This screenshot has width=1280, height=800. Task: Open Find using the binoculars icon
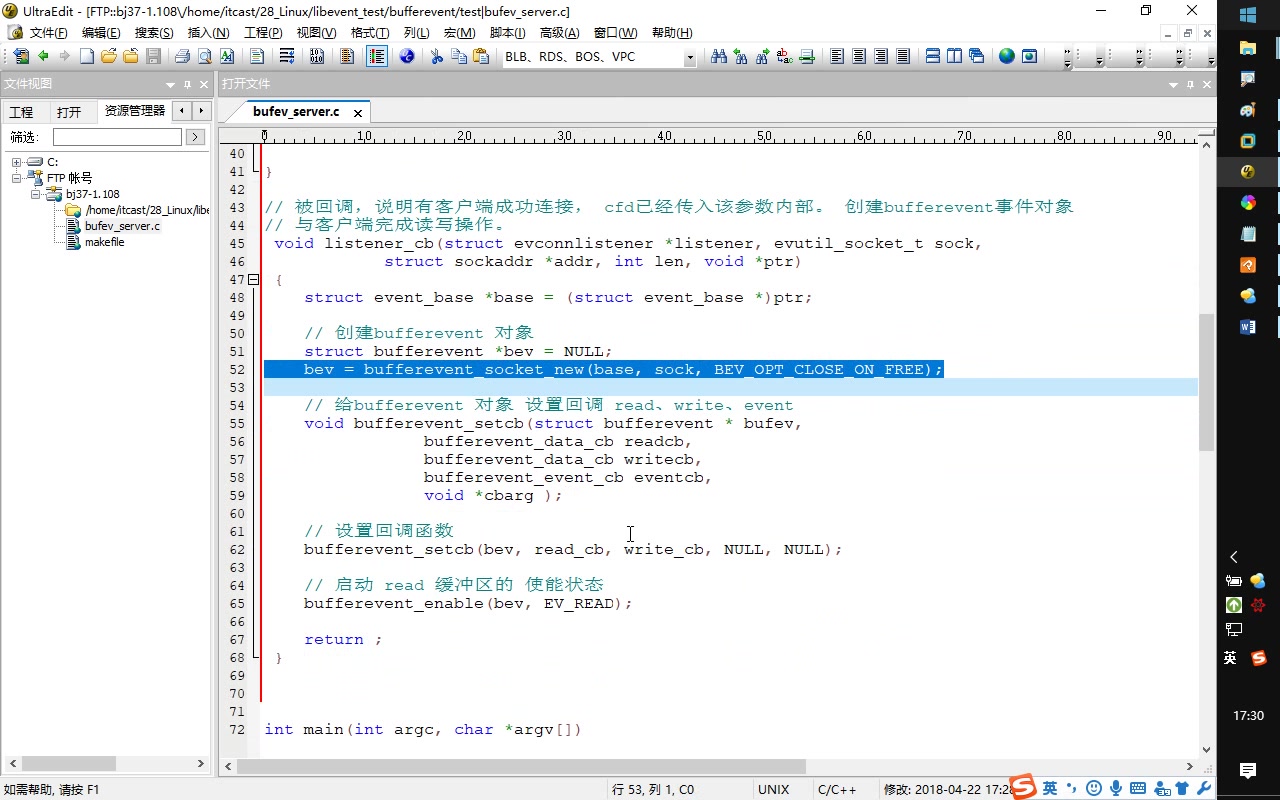tap(719, 57)
